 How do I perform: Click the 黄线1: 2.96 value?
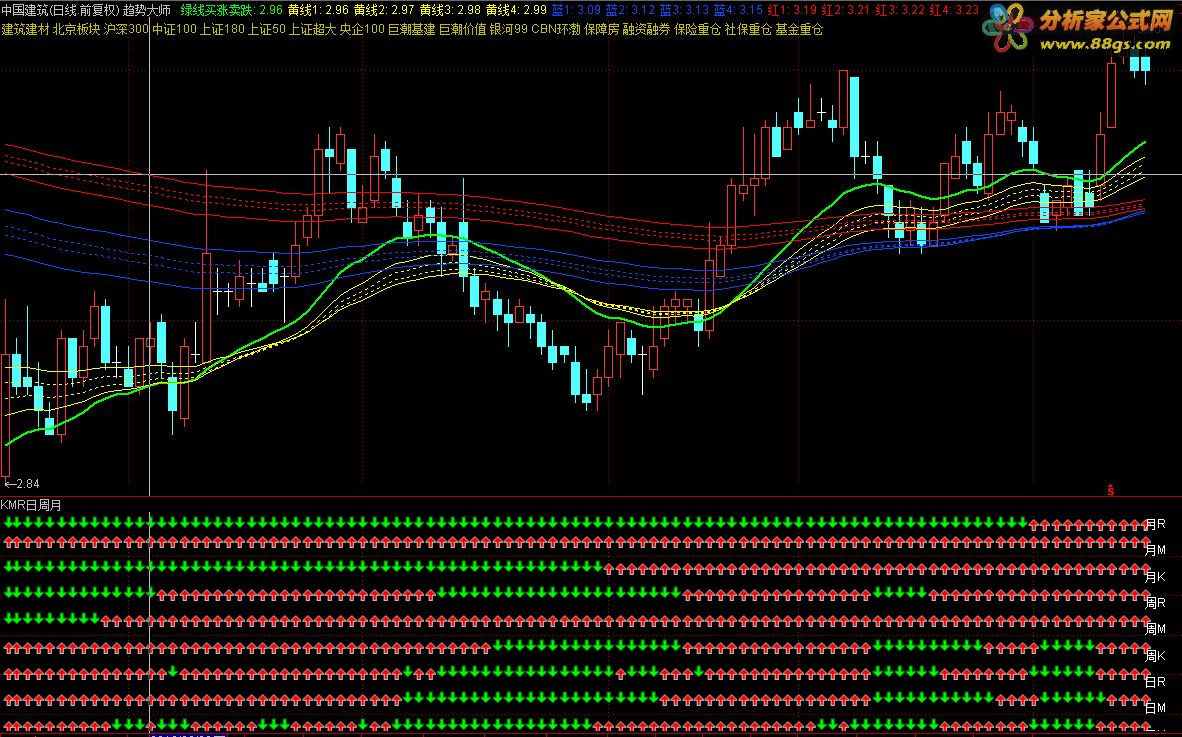318,11
